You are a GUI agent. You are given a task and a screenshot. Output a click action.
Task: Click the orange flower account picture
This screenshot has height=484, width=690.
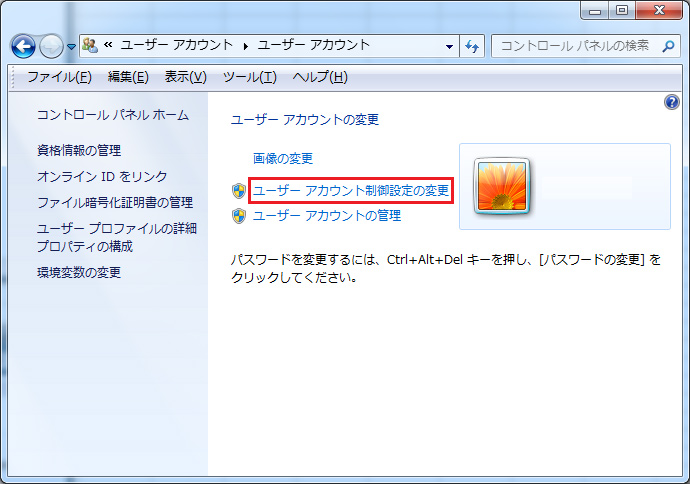502,186
